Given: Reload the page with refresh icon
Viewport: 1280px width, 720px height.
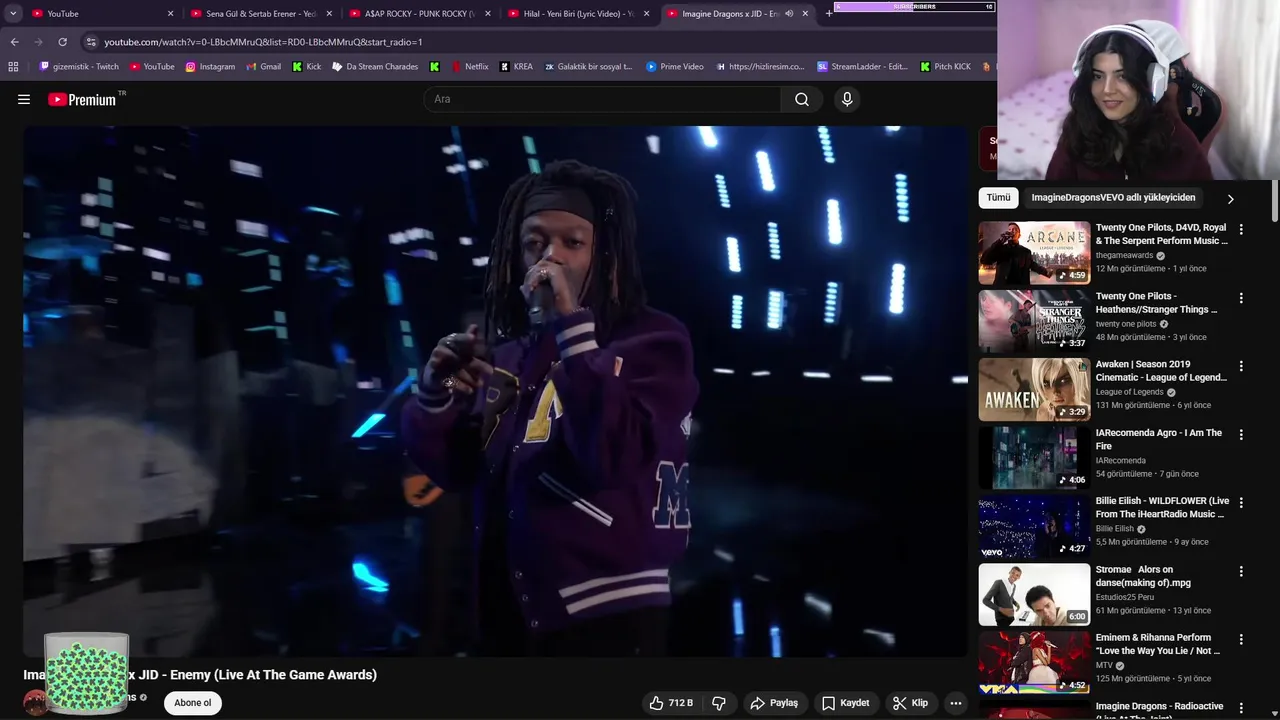Looking at the screenshot, I should pos(62,42).
